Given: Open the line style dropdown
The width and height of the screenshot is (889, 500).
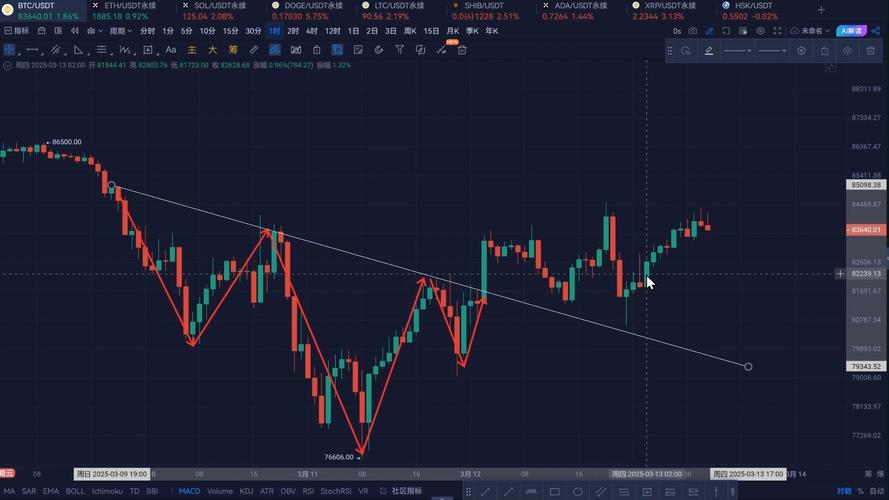Looking at the screenshot, I should point(738,50).
